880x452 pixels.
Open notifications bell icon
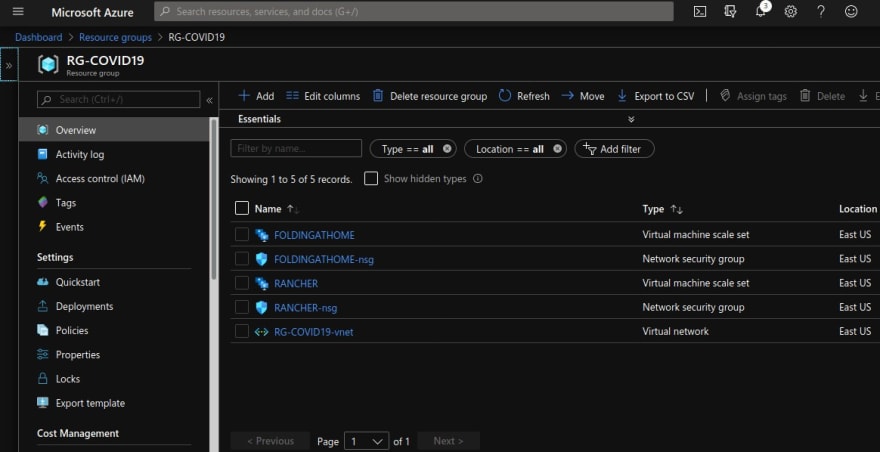[760, 11]
